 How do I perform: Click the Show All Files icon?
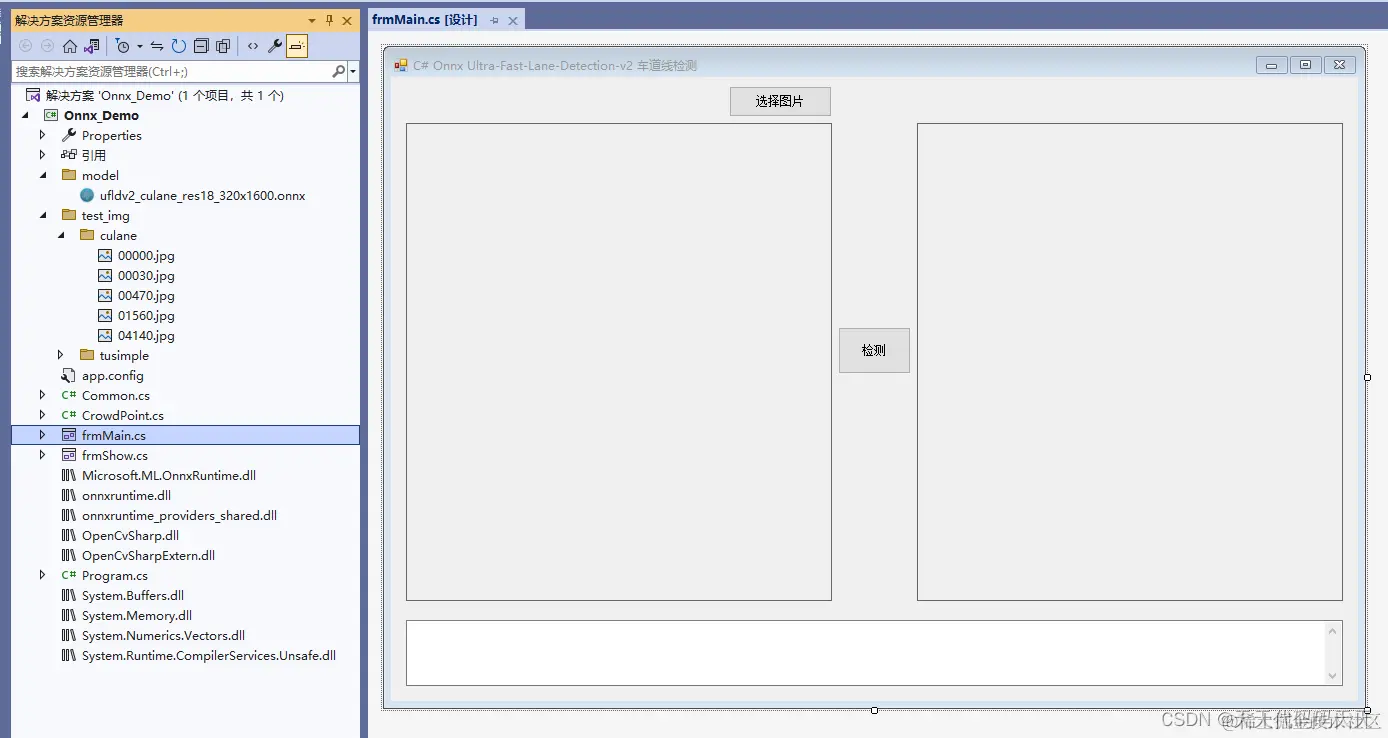coord(223,46)
